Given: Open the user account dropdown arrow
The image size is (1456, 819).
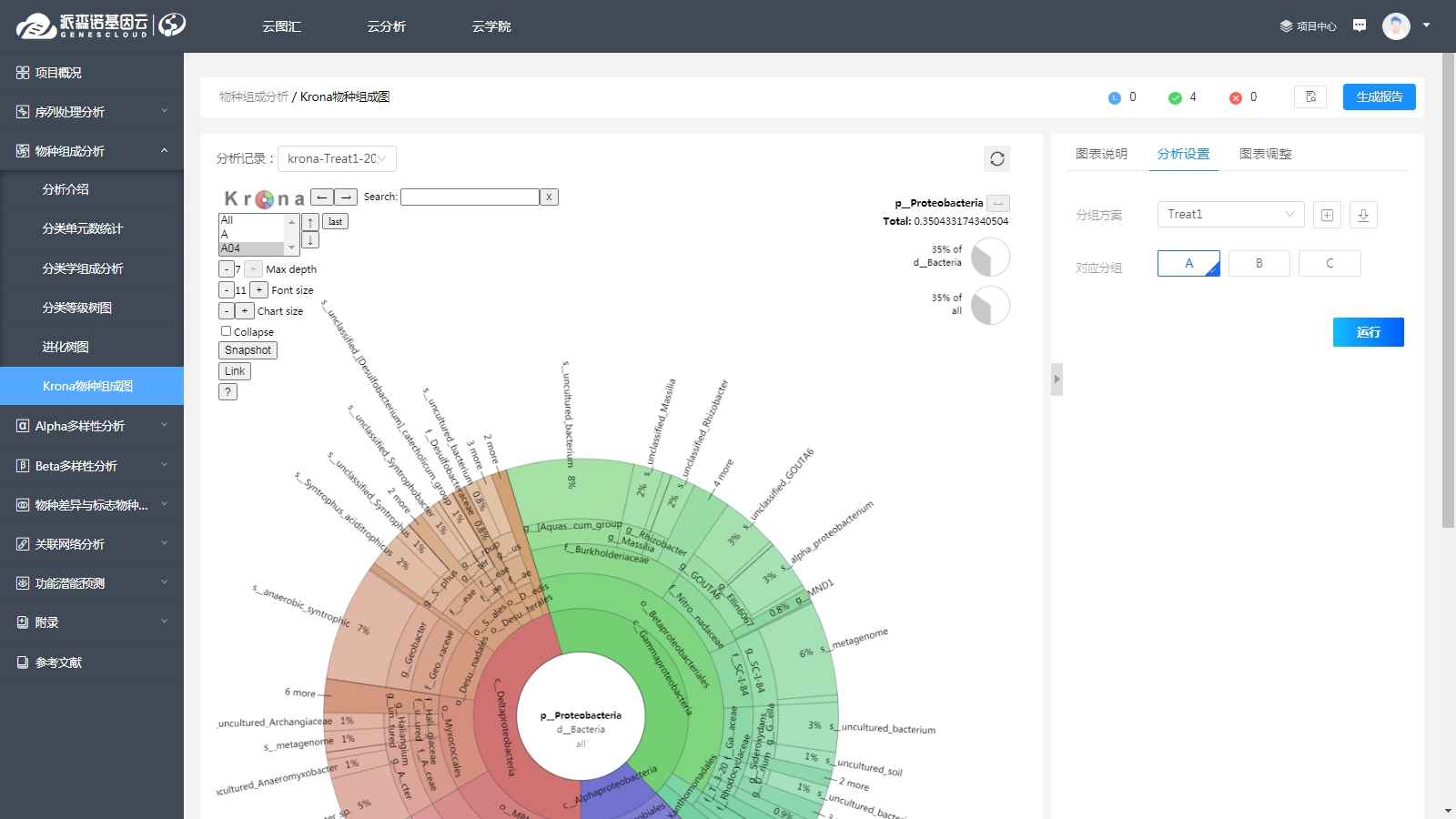Looking at the screenshot, I should point(1426,25).
